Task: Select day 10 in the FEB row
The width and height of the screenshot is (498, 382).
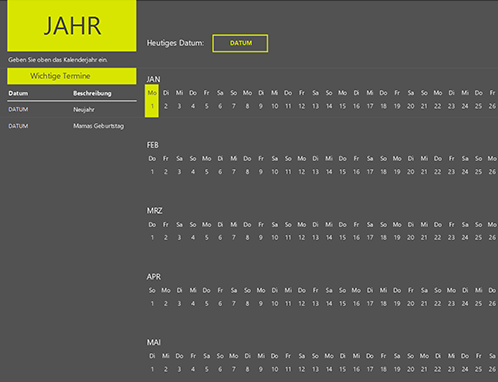Action: point(274,172)
